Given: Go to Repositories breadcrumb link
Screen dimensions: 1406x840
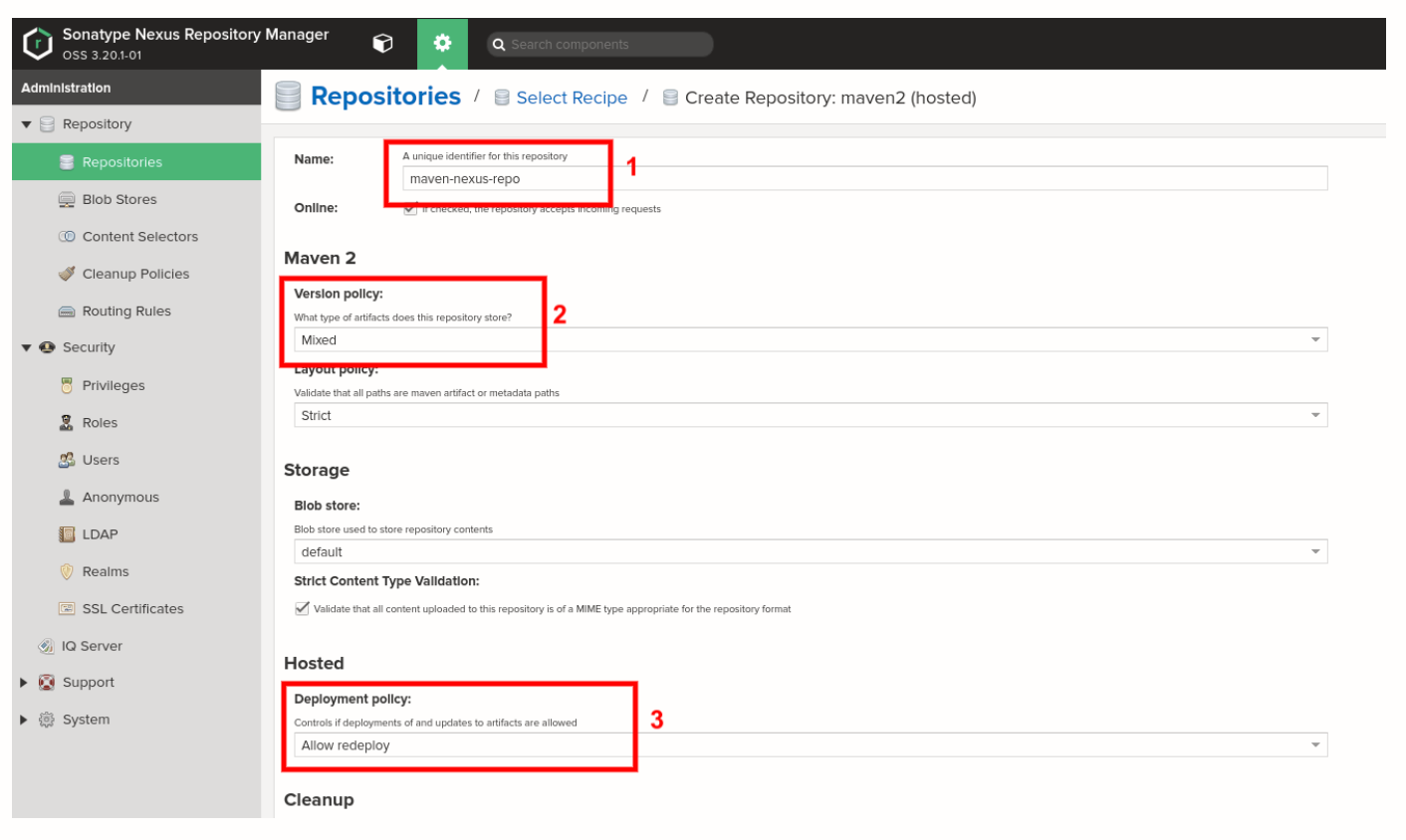Looking at the screenshot, I should 385,97.
